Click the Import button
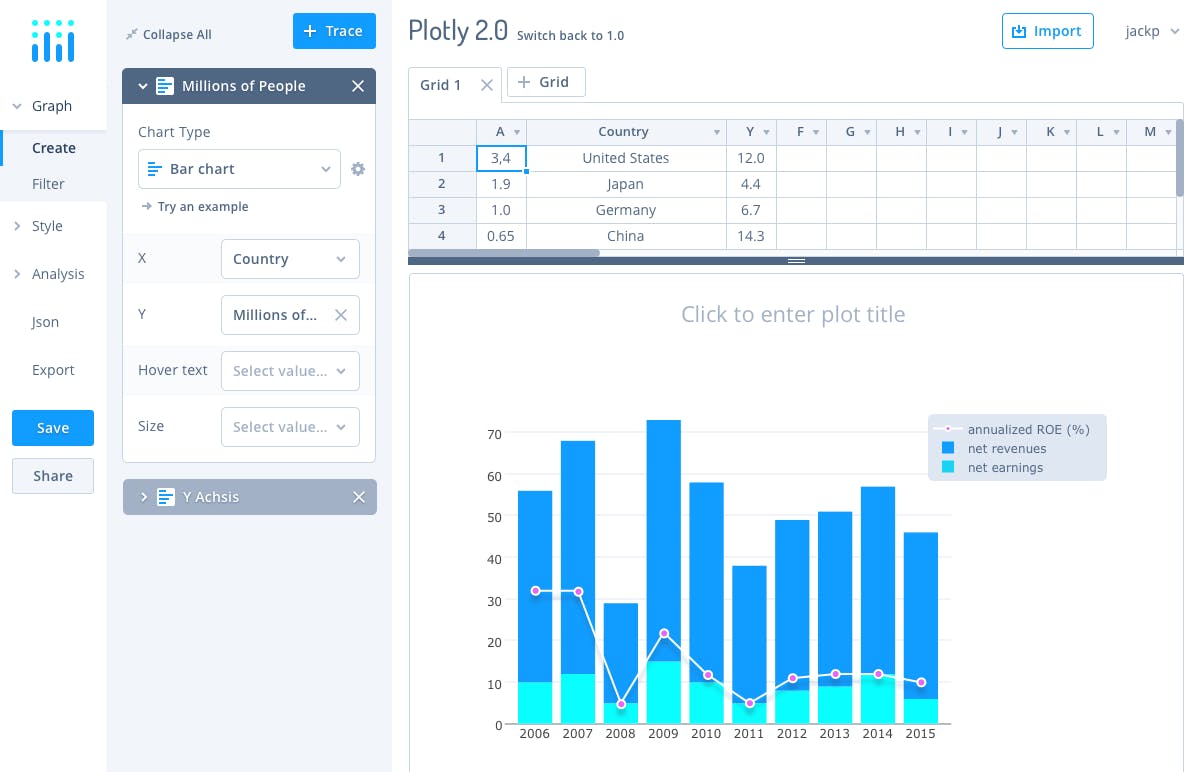This screenshot has height=772, width=1200. (x=1047, y=31)
